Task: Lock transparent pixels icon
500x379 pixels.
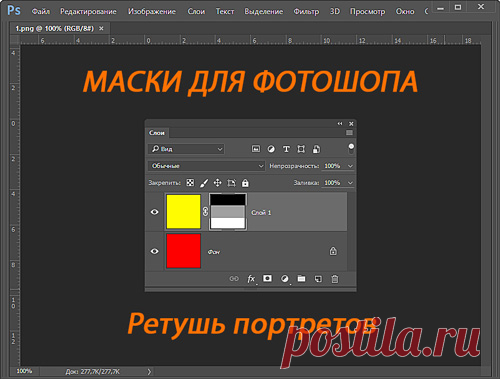Action: click(x=190, y=183)
